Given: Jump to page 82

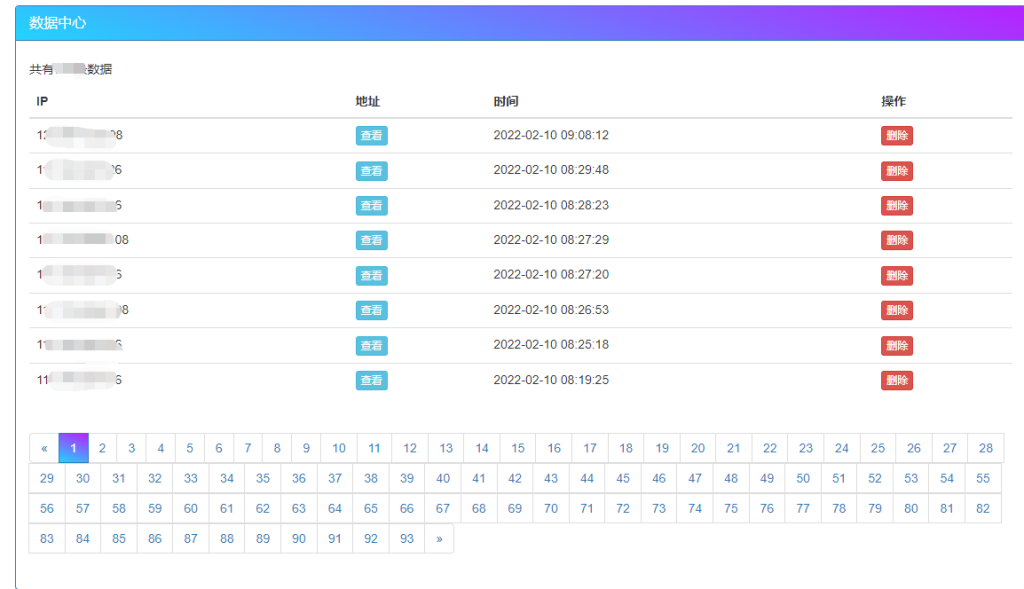Looking at the screenshot, I should coord(983,509).
